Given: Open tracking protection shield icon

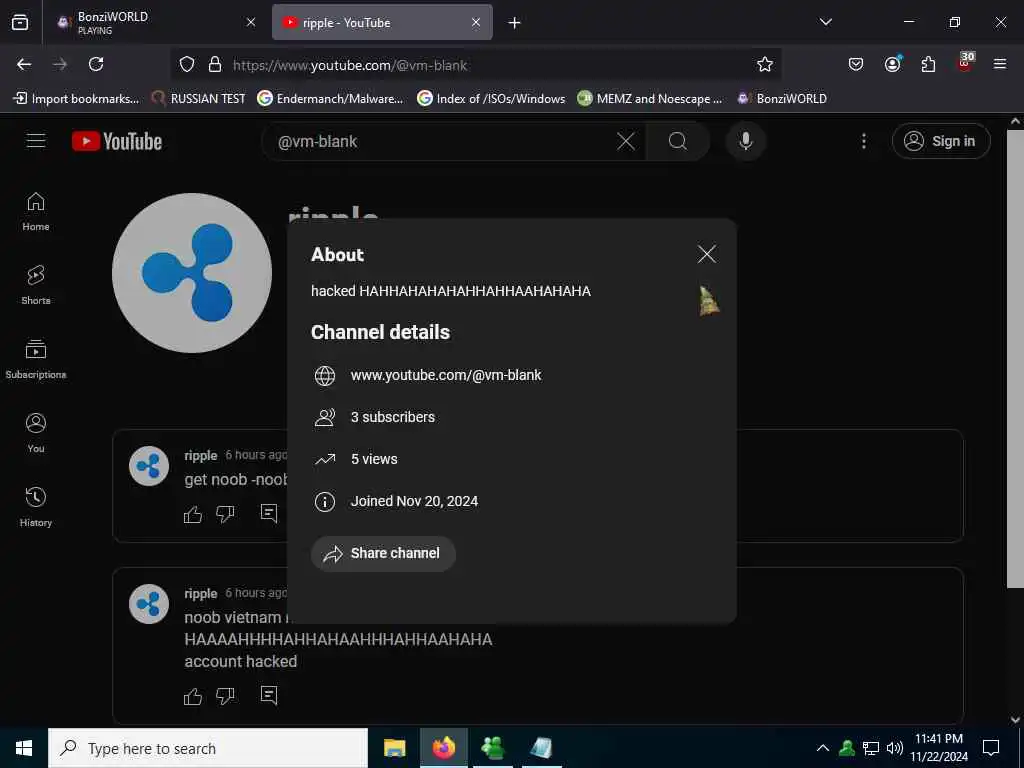Looking at the screenshot, I should (187, 65).
